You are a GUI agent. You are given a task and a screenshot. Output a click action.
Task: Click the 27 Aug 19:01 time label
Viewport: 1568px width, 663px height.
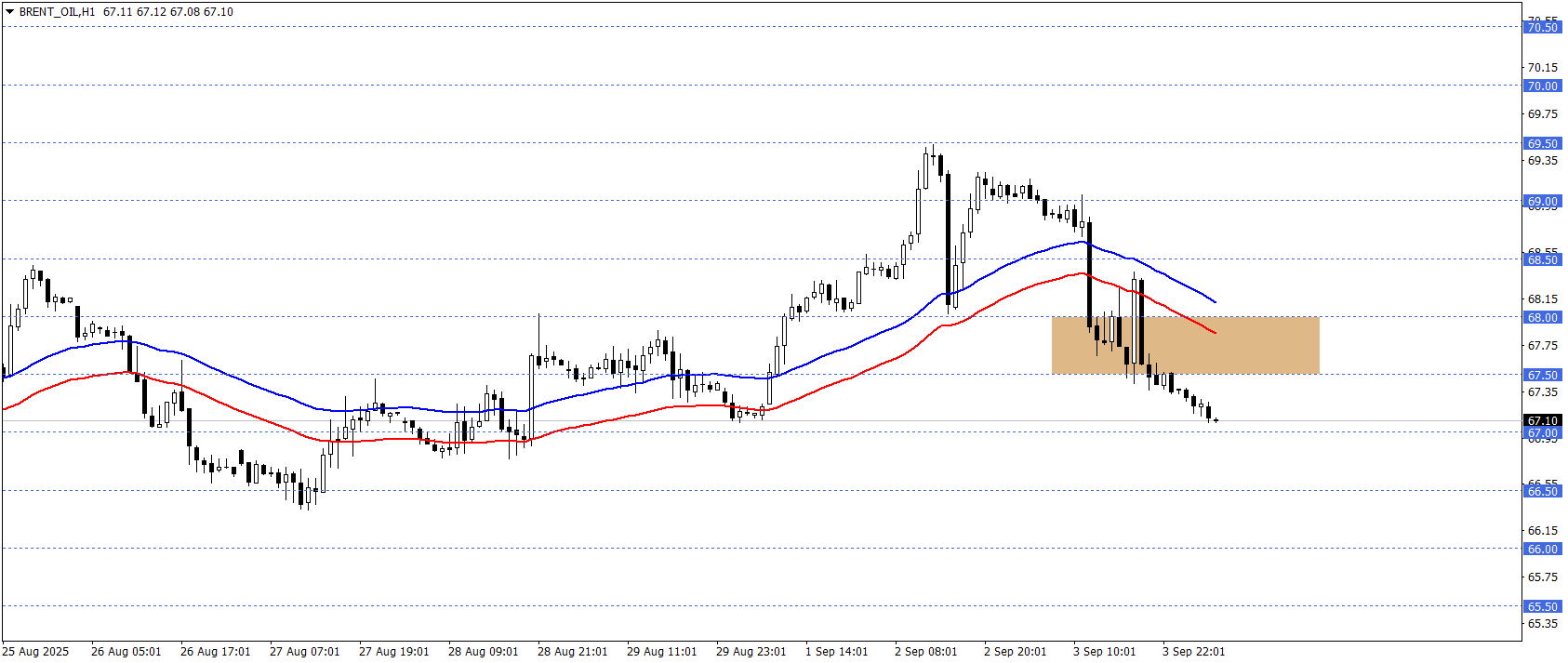pos(394,652)
